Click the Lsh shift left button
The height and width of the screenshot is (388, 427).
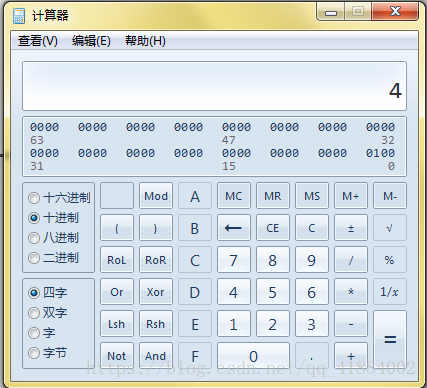(117, 324)
